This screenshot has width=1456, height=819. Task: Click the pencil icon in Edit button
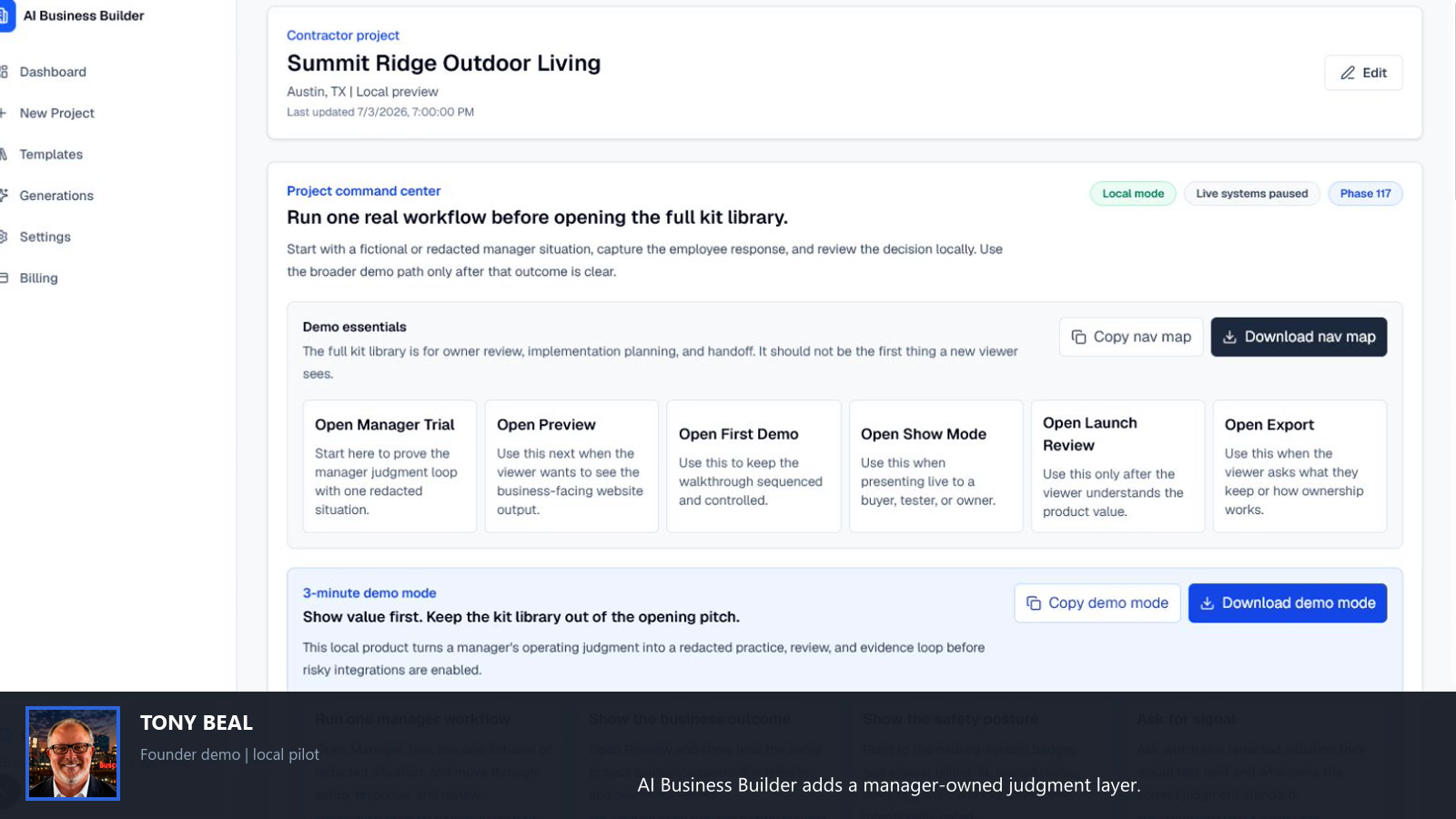[1348, 73]
